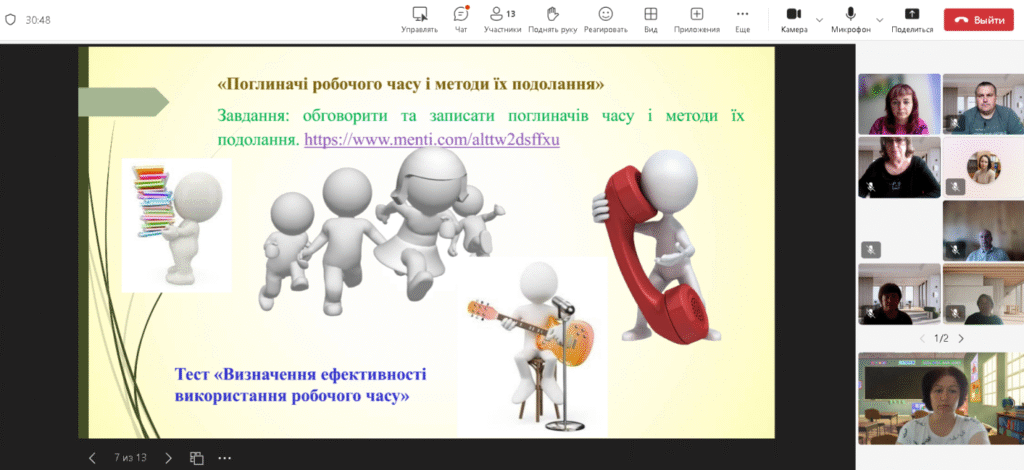Click the guitarist figure image
Viewport: 1024px width, 470px height.
point(532,346)
